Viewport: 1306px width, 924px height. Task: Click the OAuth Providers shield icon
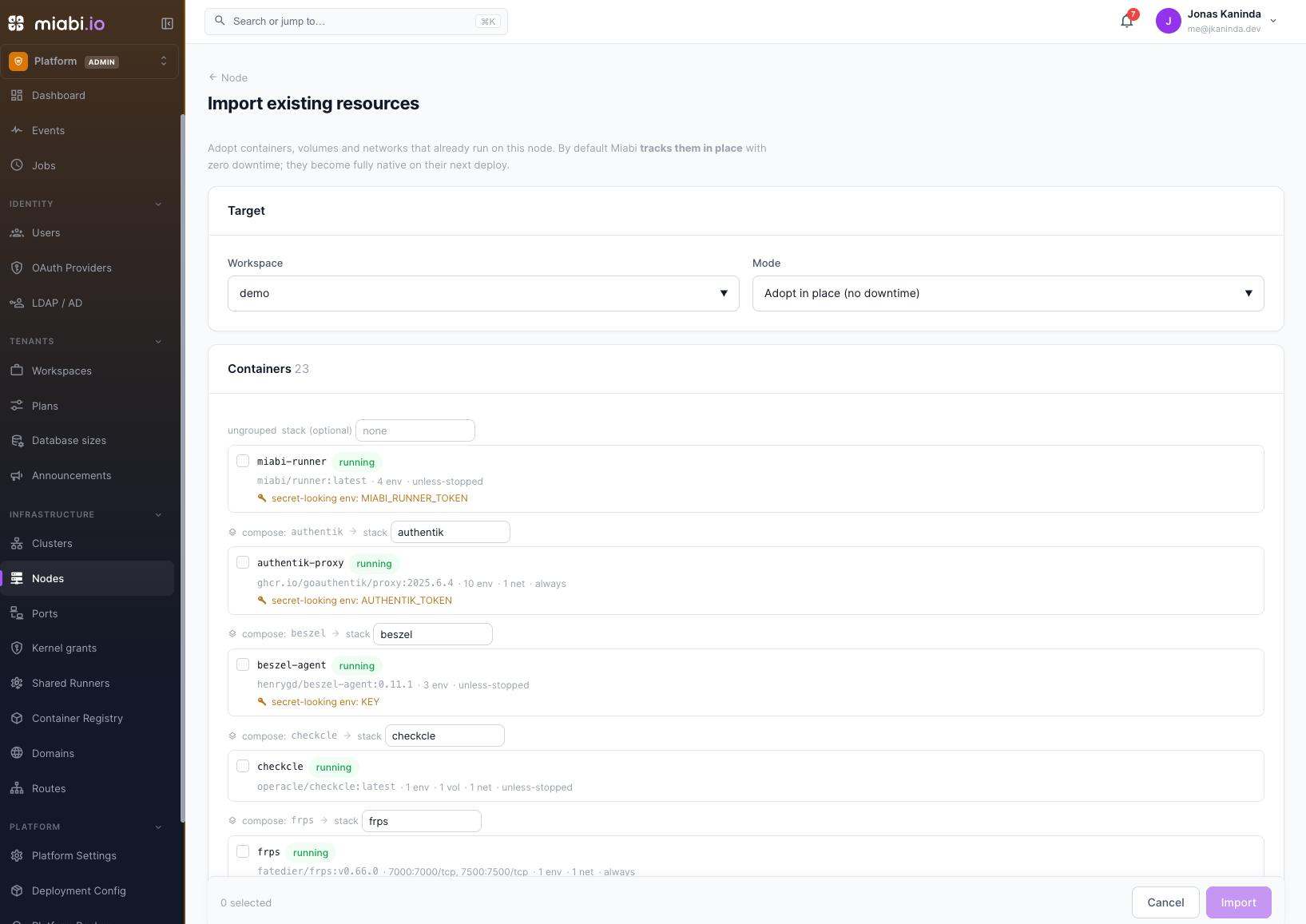[x=17, y=268]
